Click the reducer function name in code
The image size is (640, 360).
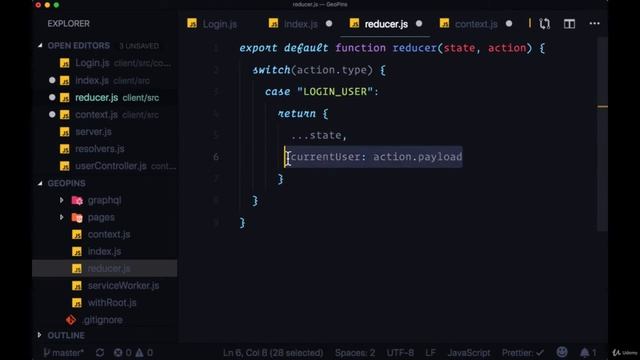tap(415, 48)
